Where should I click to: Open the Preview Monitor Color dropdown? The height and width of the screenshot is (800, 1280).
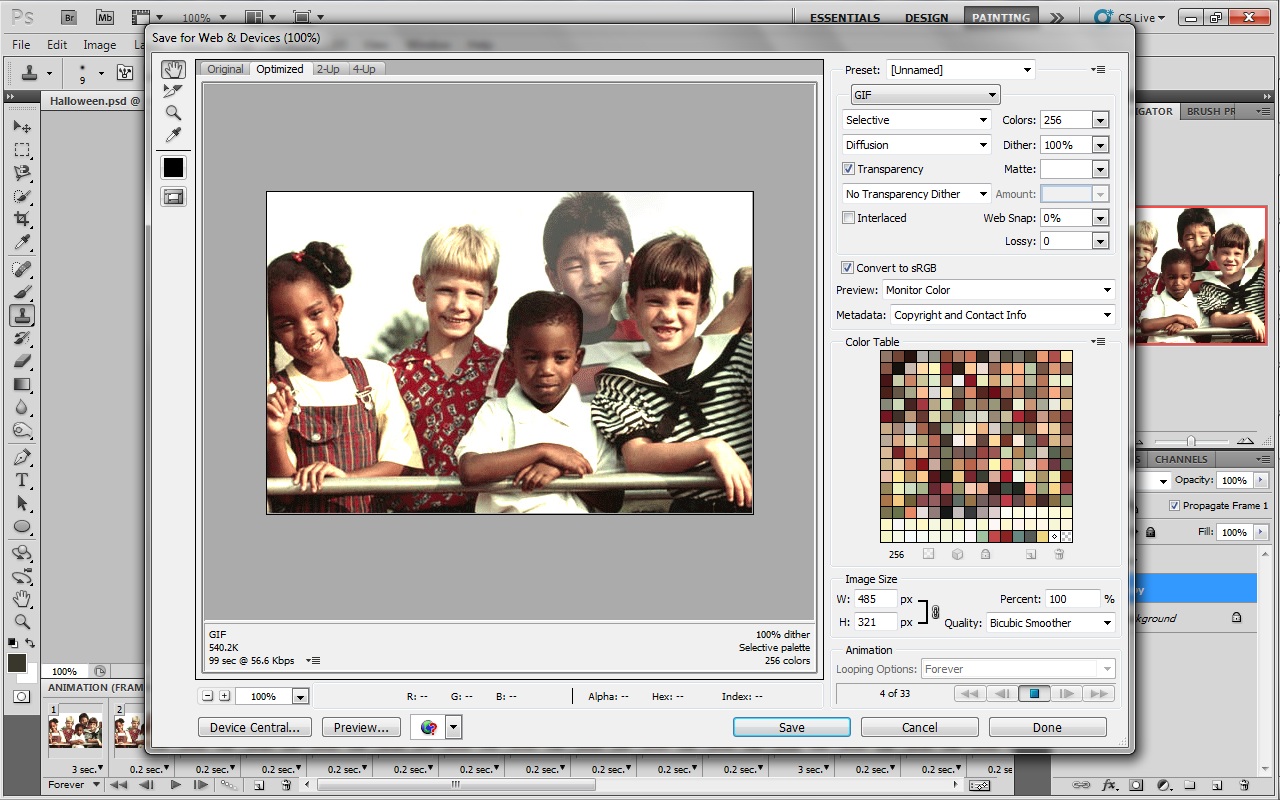[x=999, y=290]
